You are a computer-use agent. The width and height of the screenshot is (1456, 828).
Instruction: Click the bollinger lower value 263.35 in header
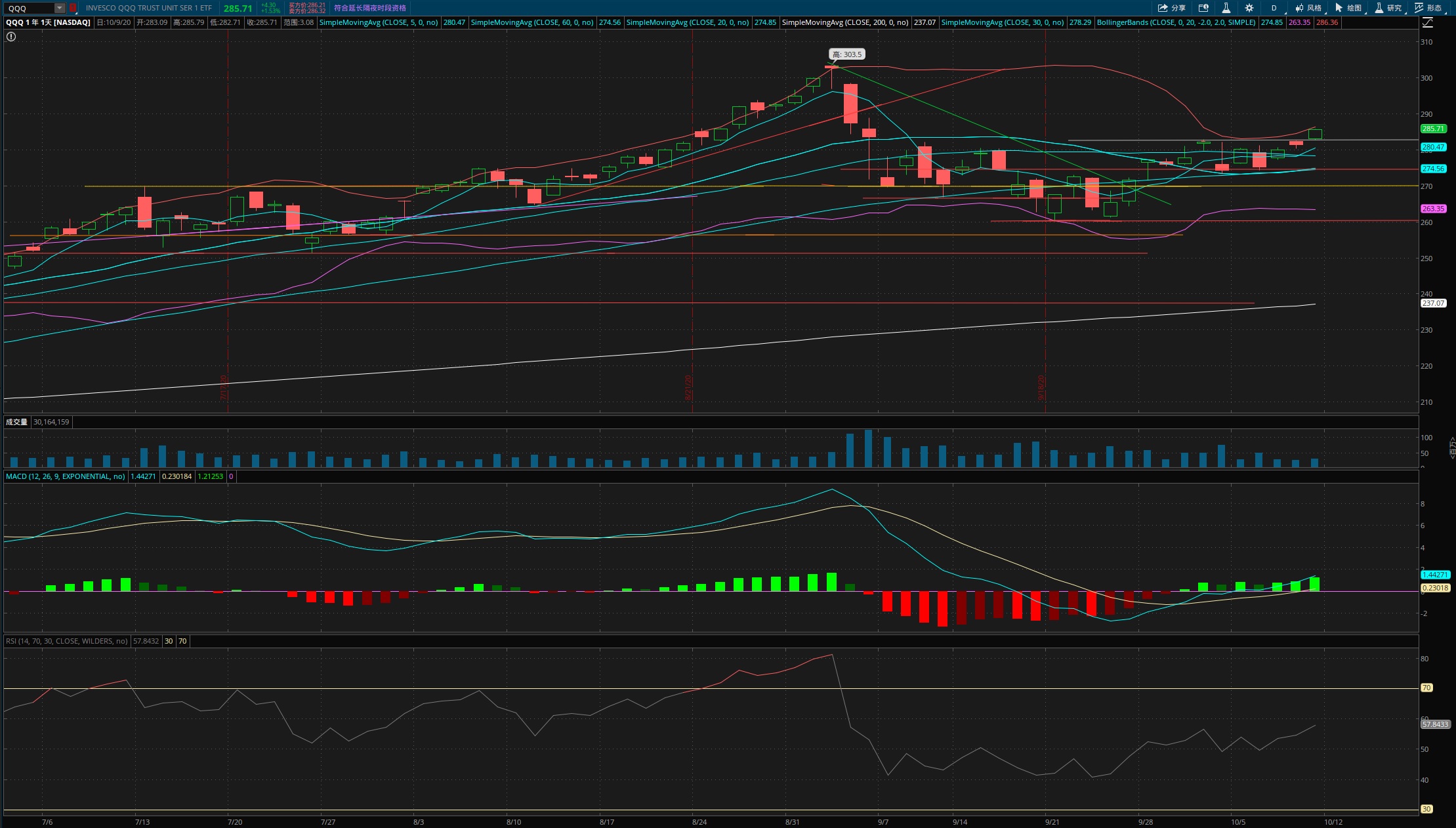coord(1299,22)
